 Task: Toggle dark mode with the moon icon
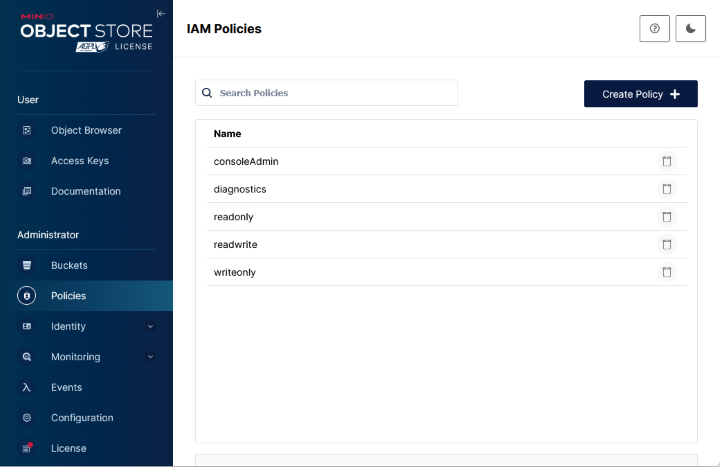(691, 29)
